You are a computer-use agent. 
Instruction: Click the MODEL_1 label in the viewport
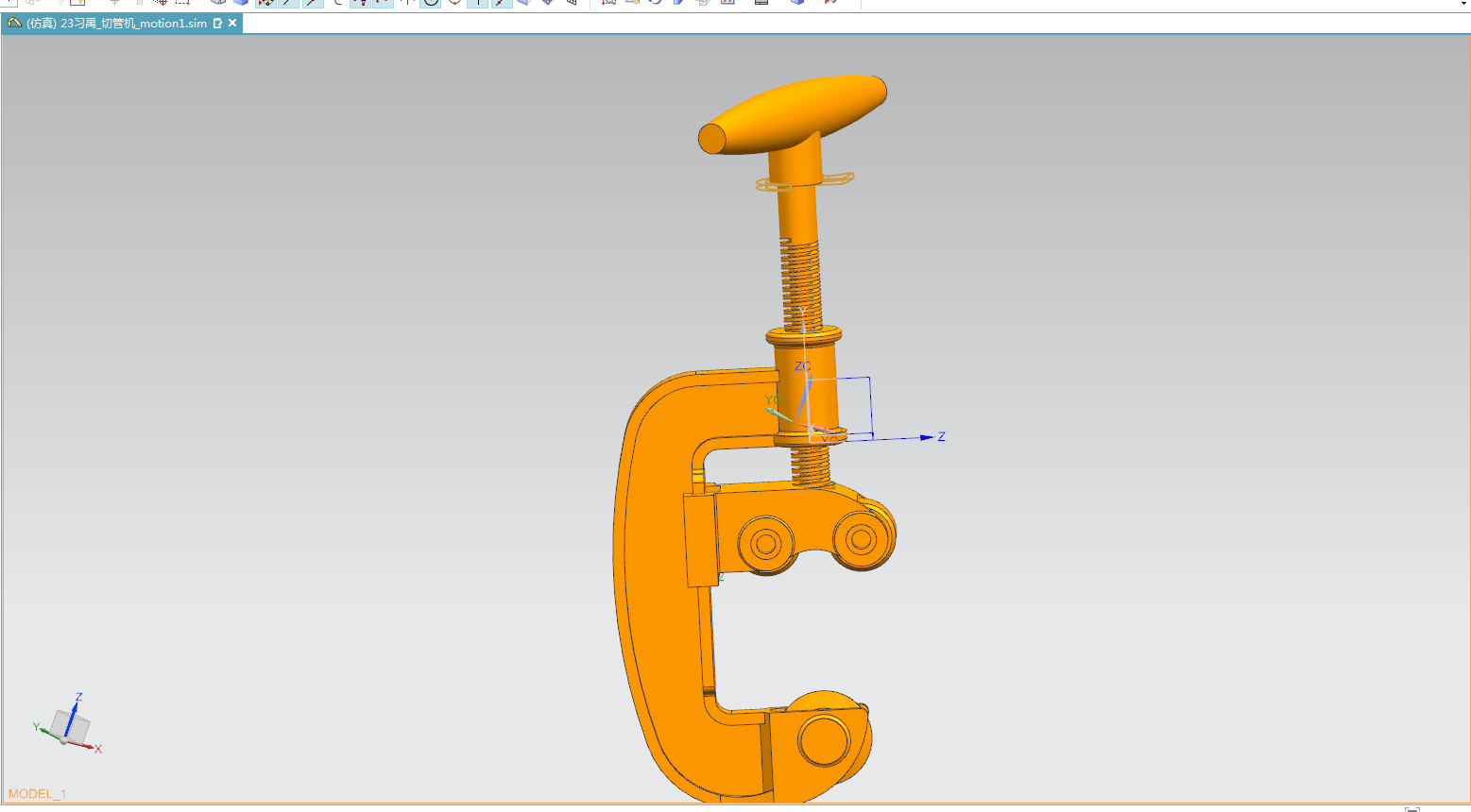pyautogui.click(x=37, y=794)
